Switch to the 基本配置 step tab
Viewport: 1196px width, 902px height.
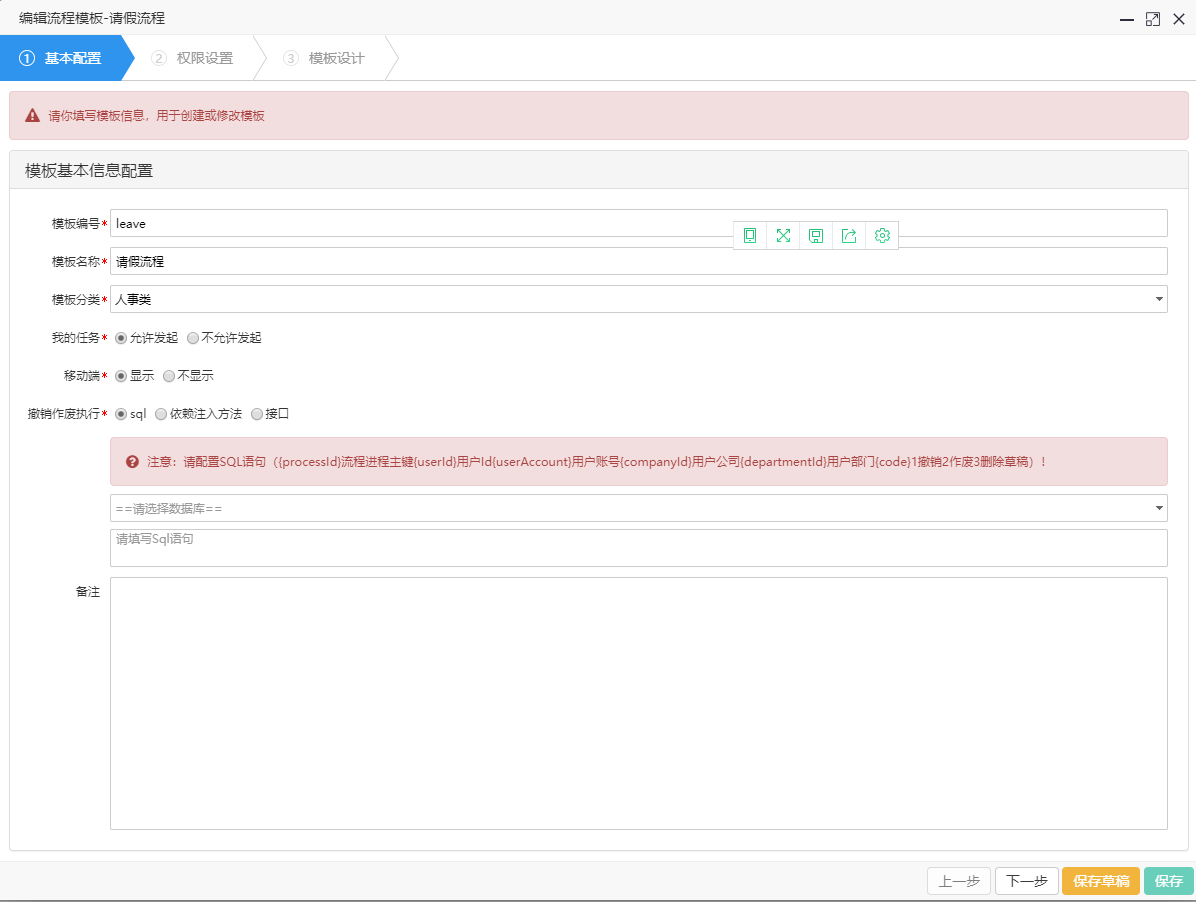coord(65,58)
